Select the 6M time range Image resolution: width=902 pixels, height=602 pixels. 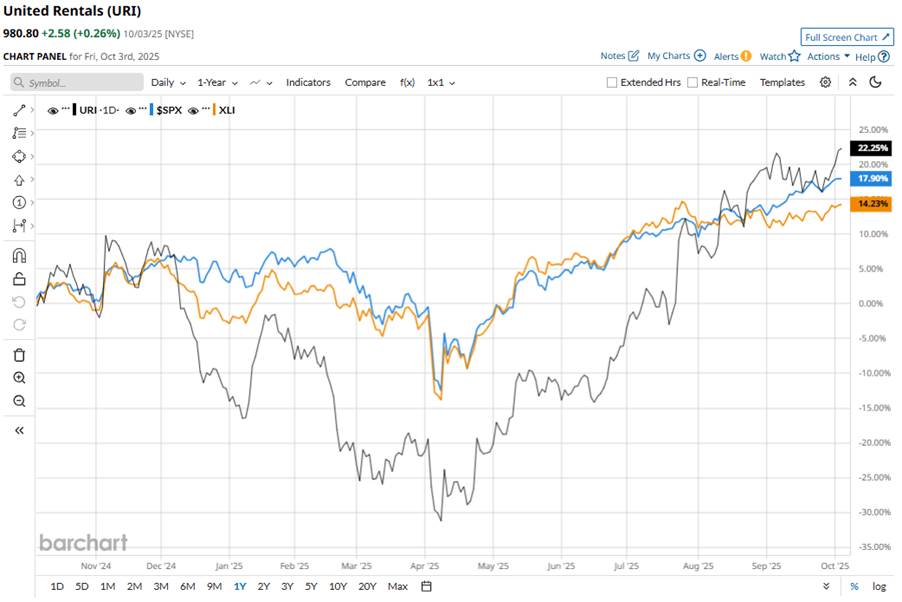187,586
